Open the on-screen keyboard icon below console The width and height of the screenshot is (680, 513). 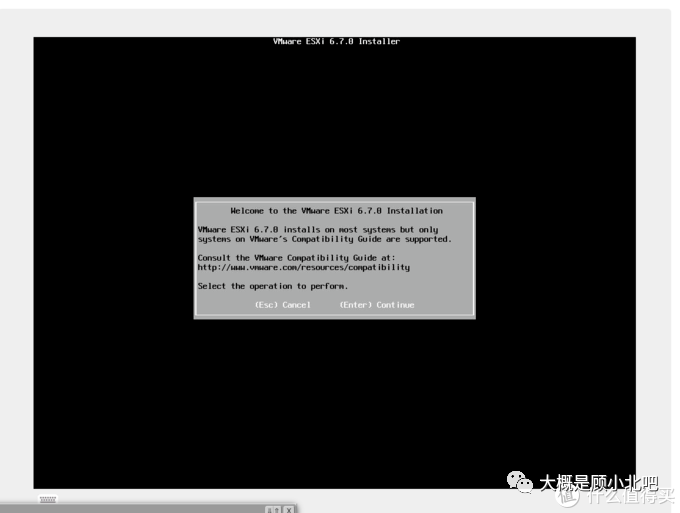pos(48,499)
